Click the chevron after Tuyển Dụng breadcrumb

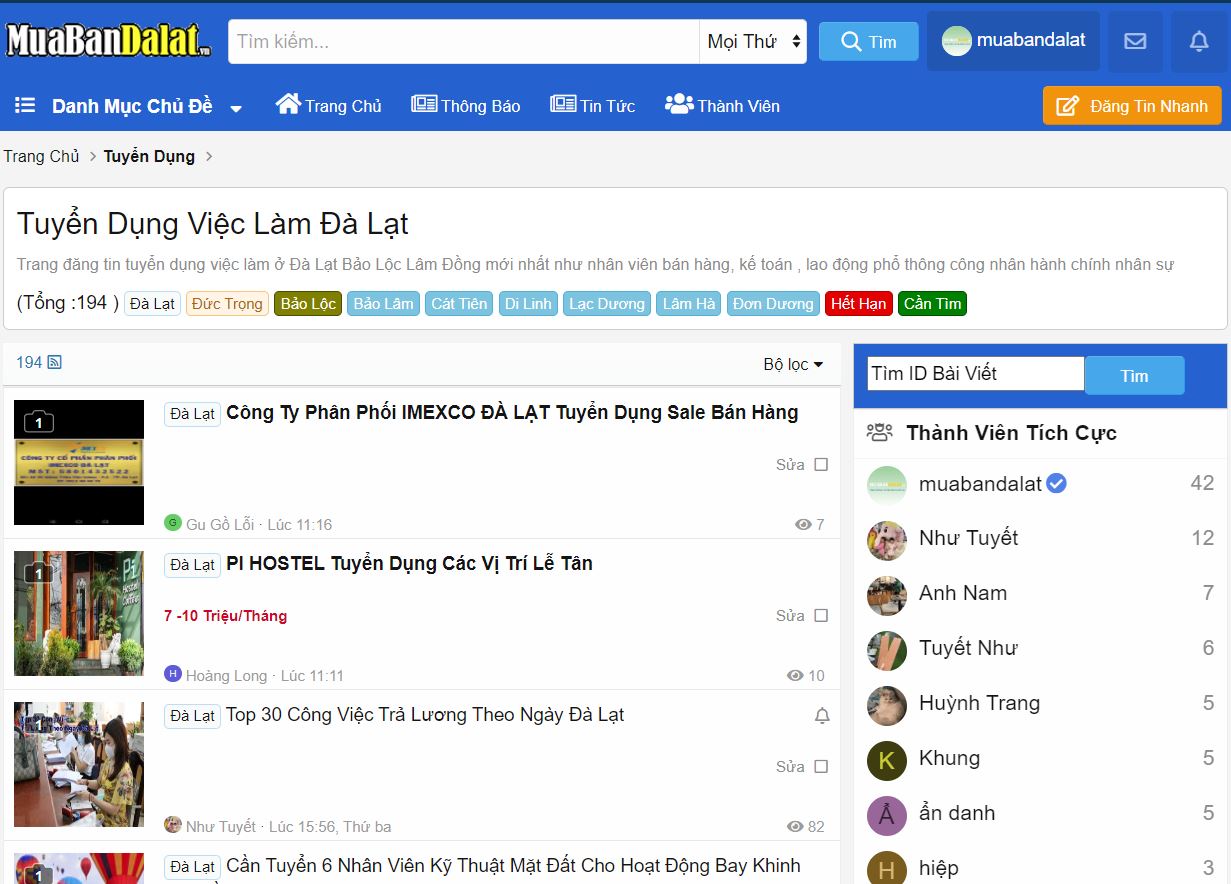pyautogui.click(x=209, y=157)
